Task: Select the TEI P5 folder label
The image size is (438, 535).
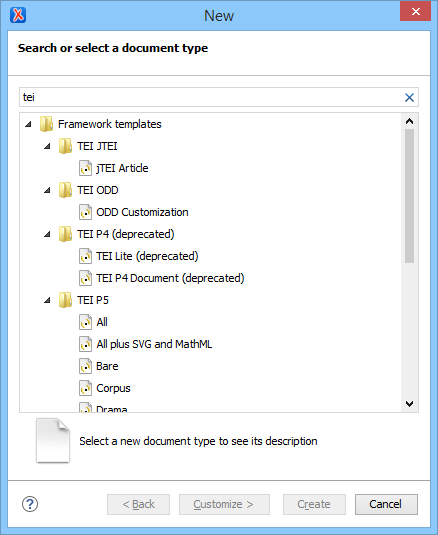Action: pyautogui.click(x=93, y=300)
